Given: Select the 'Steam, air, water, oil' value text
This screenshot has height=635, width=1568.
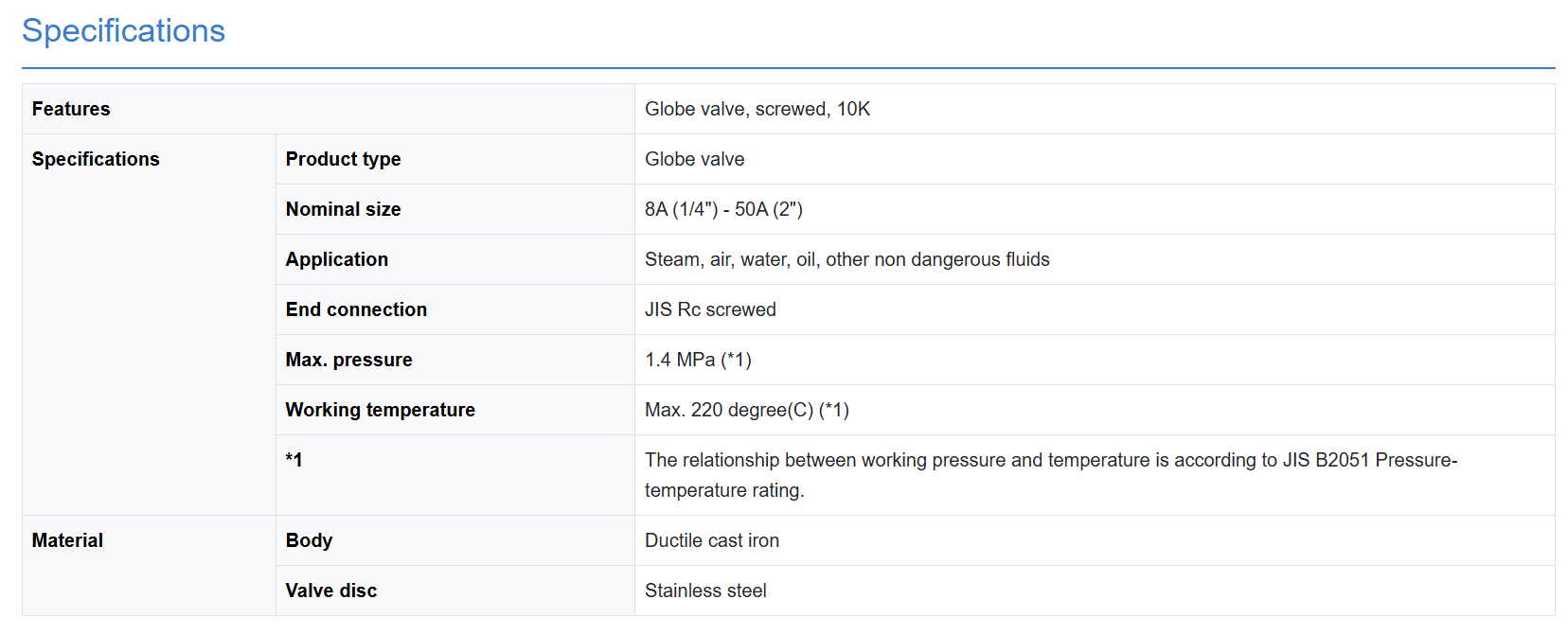Looking at the screenshot, I should (846, 259).
